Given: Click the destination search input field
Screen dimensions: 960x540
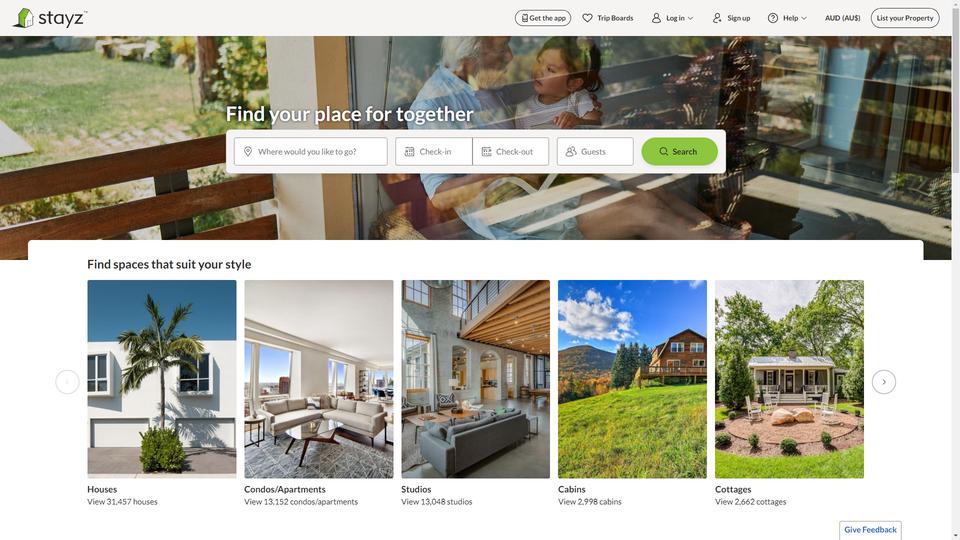Looking at the screenshot, I should pos(310,151).
